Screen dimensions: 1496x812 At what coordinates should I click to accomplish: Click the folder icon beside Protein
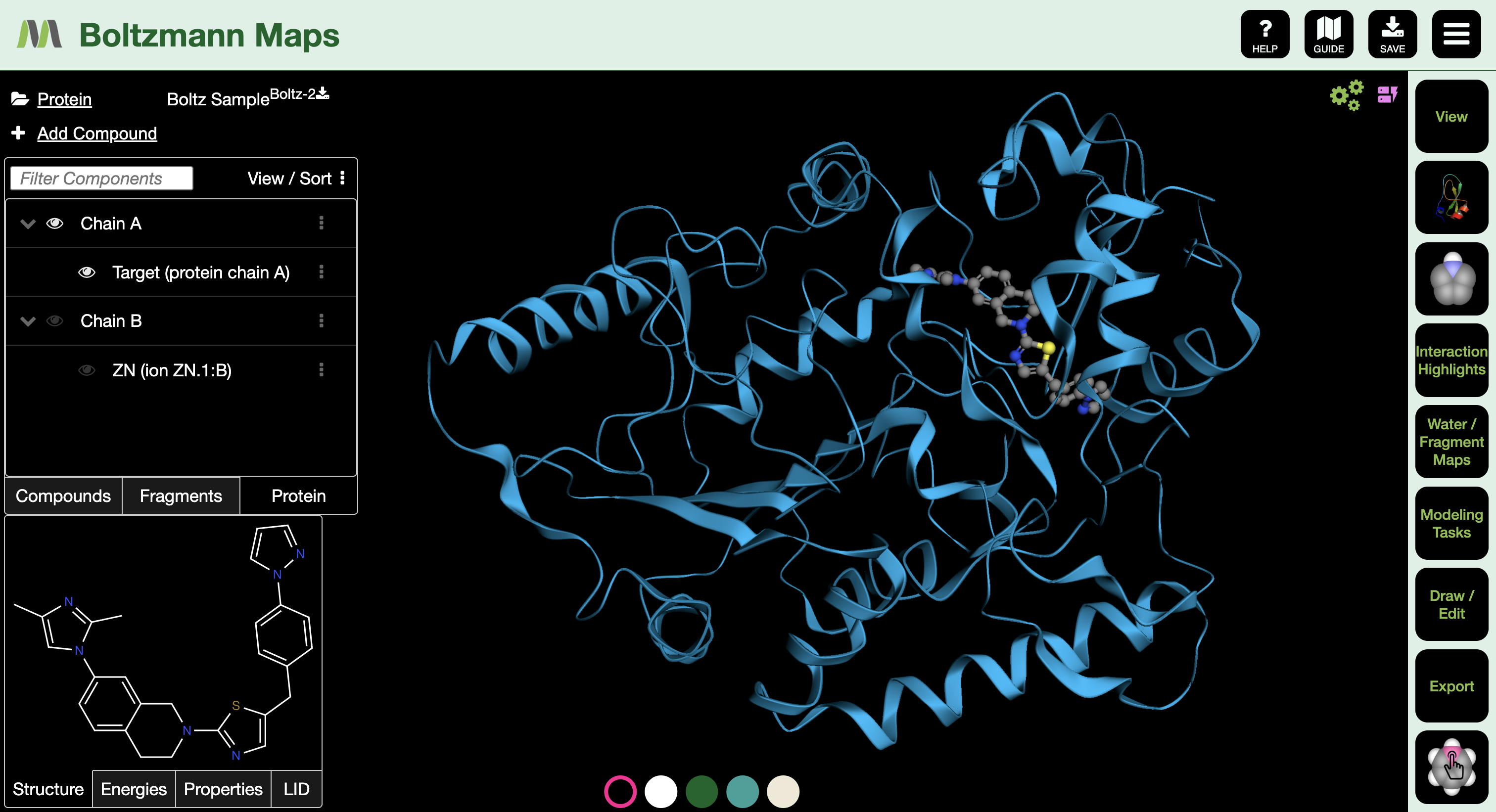pos(20,99)
